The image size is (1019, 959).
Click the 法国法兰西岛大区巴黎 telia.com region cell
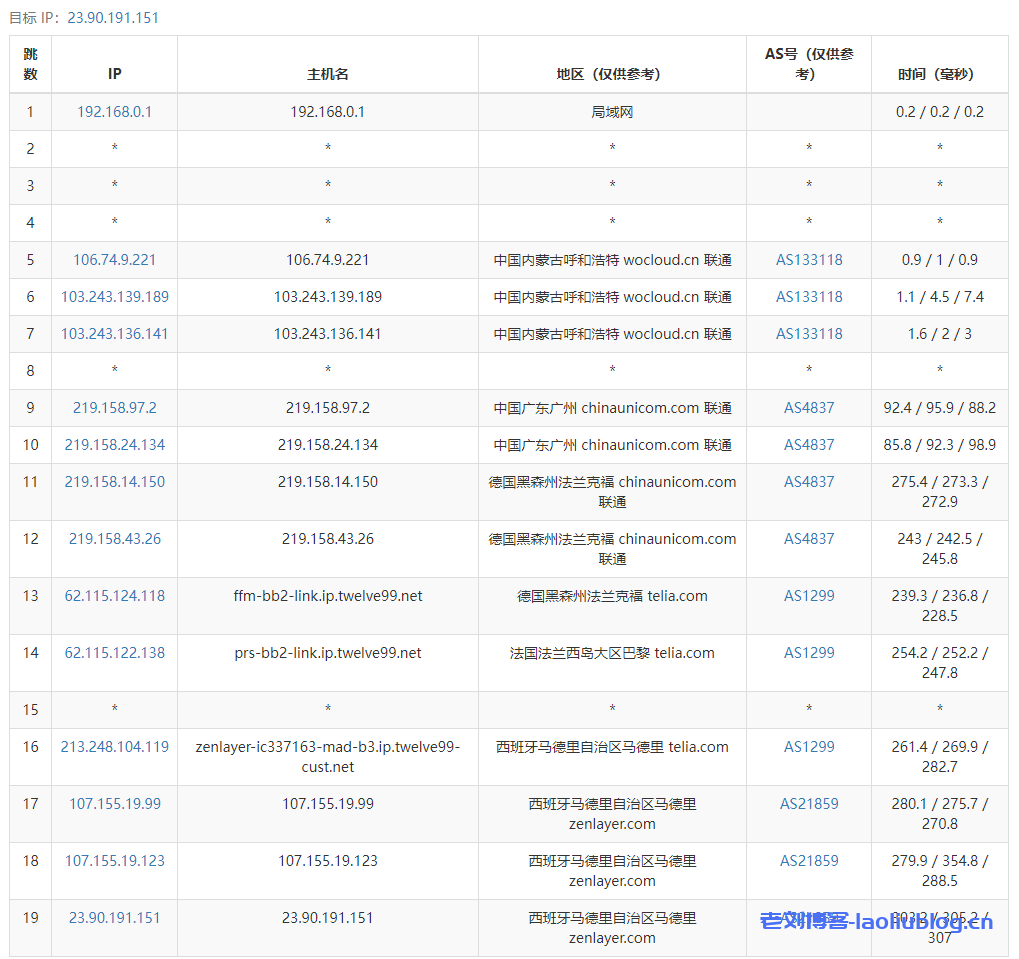[x=611, y=653]
